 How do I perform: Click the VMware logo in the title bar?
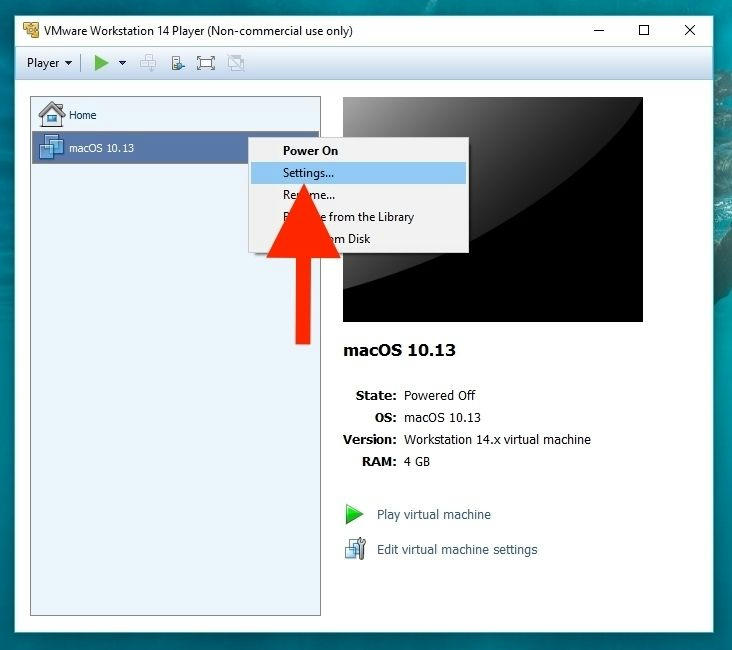(30, 30)
